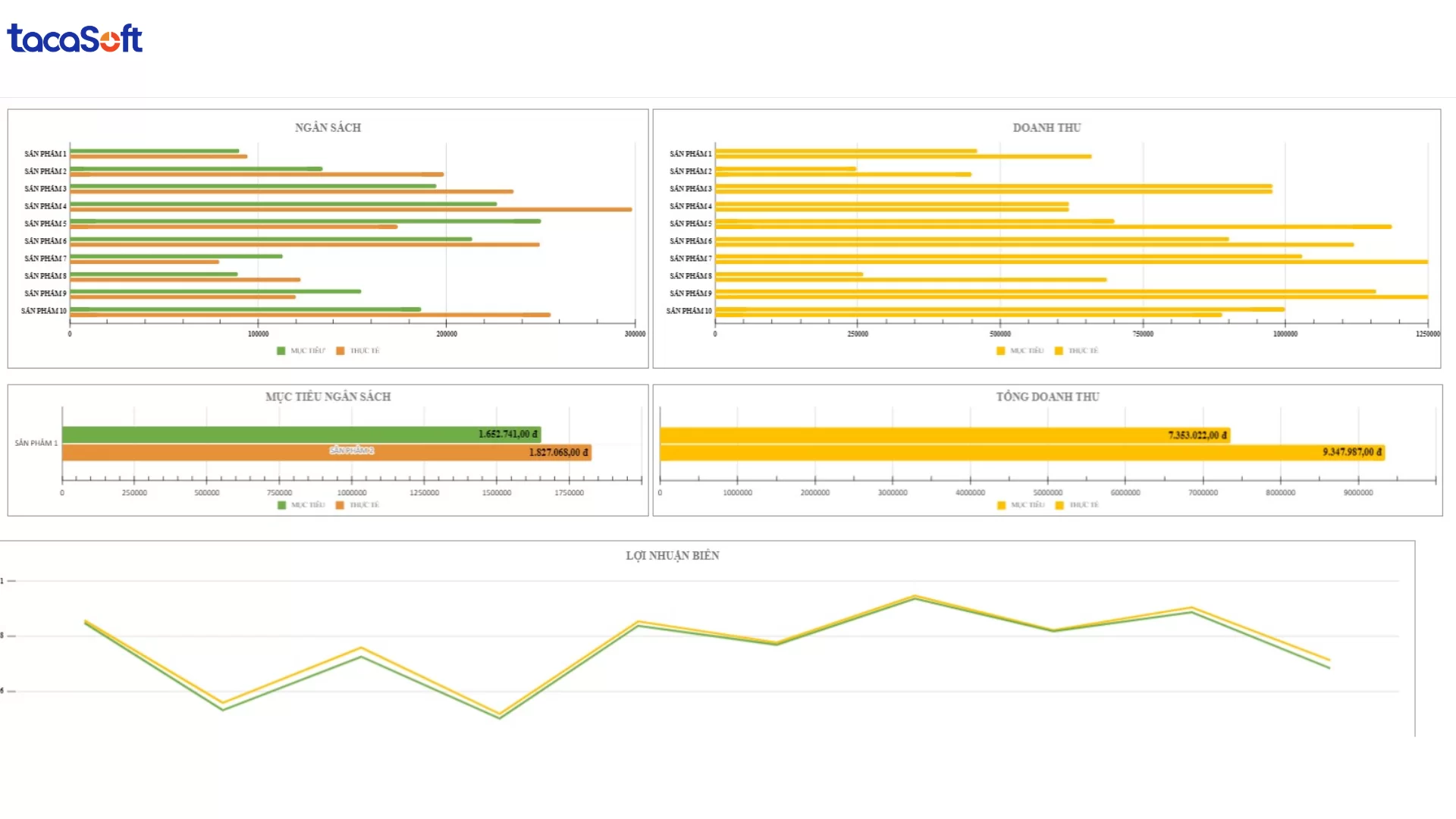The image size is (1456, 819).
Task: Click the tacaSoft logo
Action: pyautogui.click(x=74, y=39)
